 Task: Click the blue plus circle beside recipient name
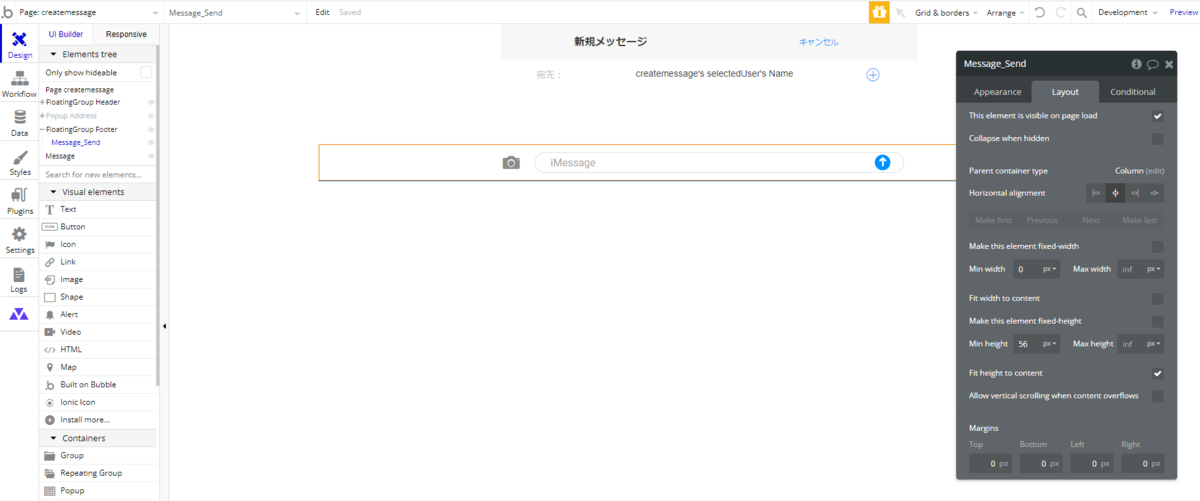point(873,75)
